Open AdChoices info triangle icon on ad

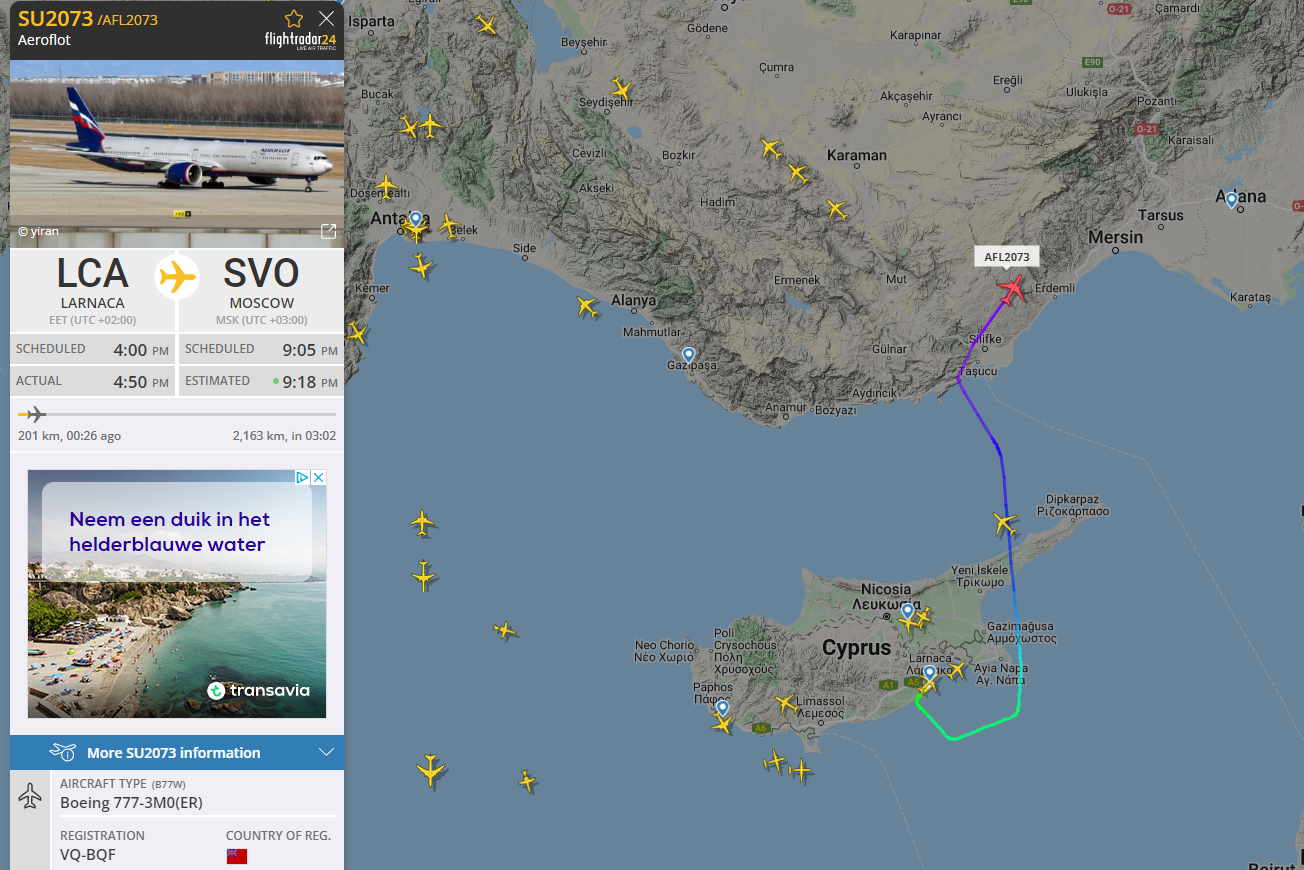tap(303, 478)
